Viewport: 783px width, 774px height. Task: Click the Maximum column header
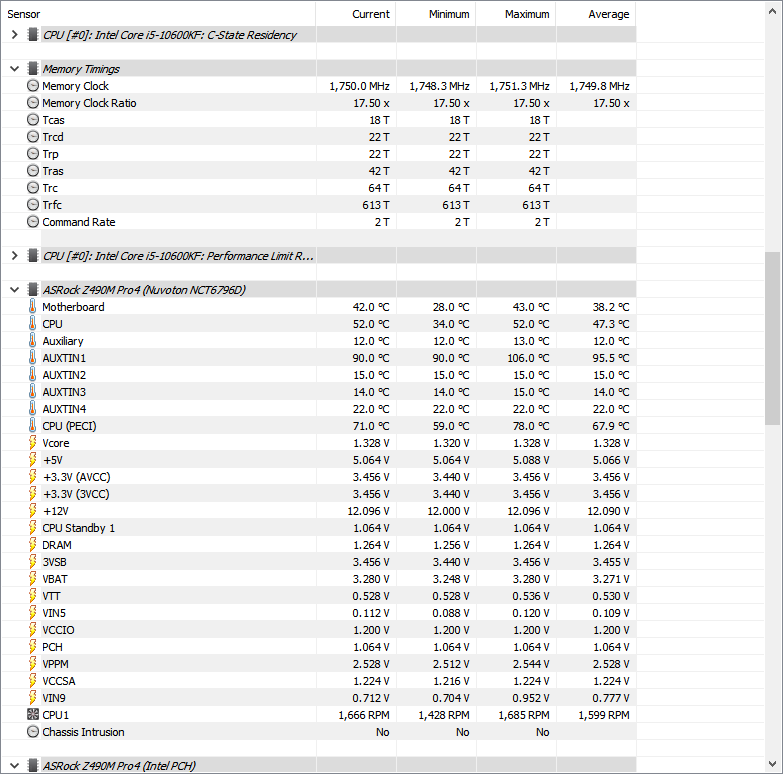pyautogui.click(x=516, y=14)
